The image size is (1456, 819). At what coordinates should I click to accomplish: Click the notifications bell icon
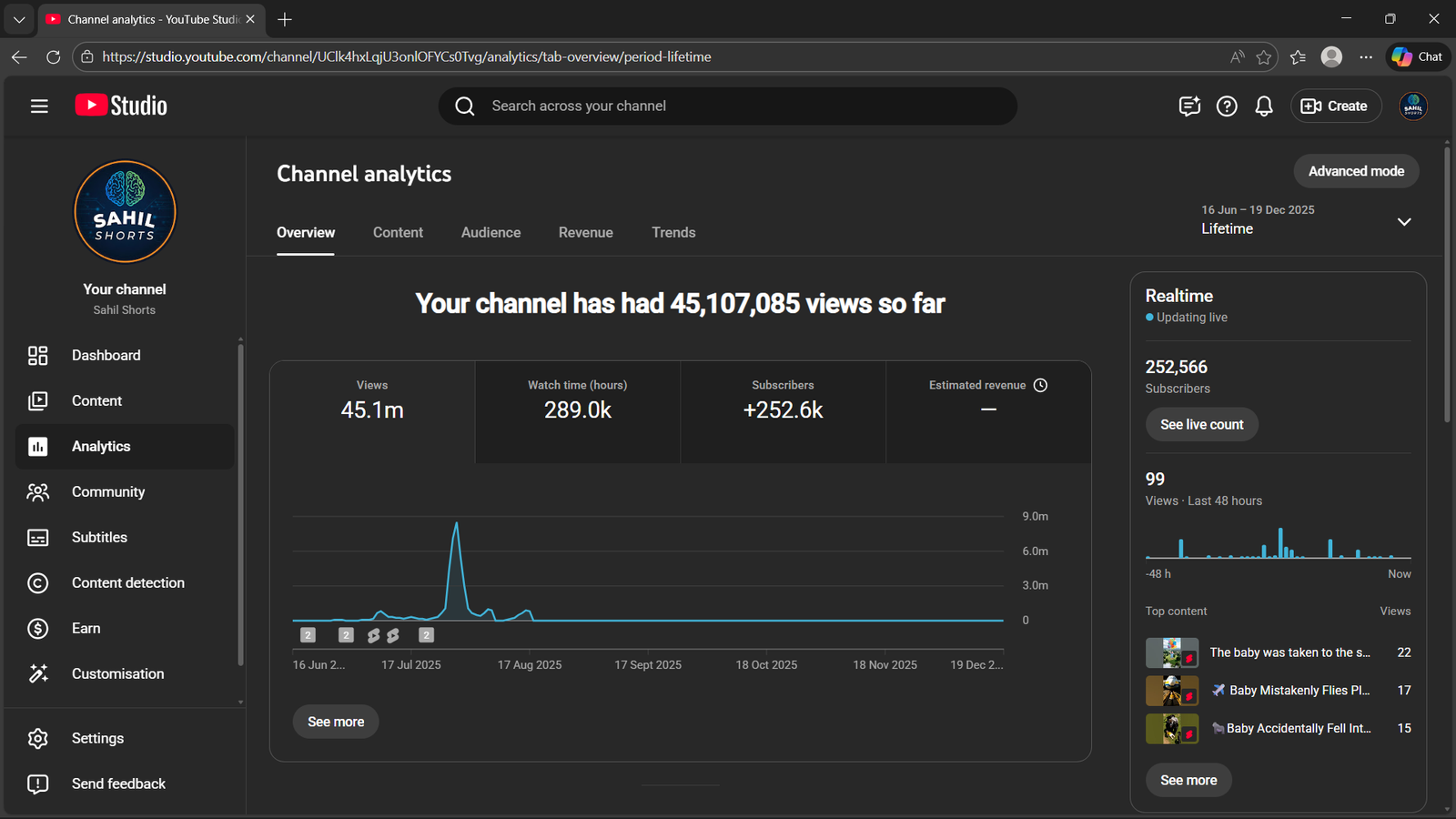(x=1264, y=106)
